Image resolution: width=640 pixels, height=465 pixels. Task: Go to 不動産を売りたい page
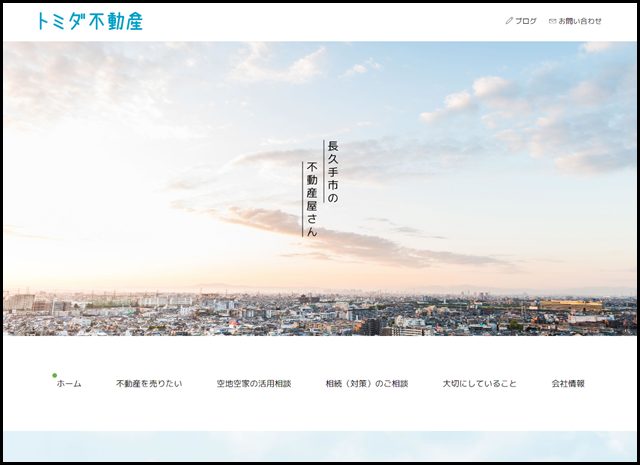tap(149, 384)
